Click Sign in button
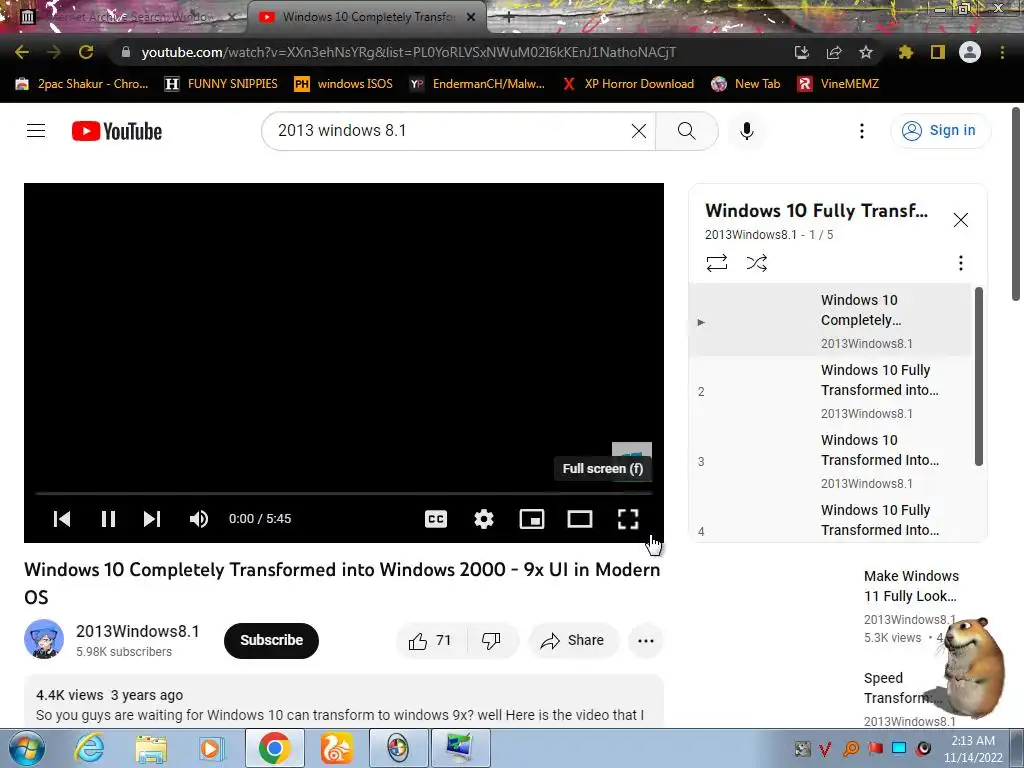Screen dimensions: 1024x768 click(x=940, y=131)
